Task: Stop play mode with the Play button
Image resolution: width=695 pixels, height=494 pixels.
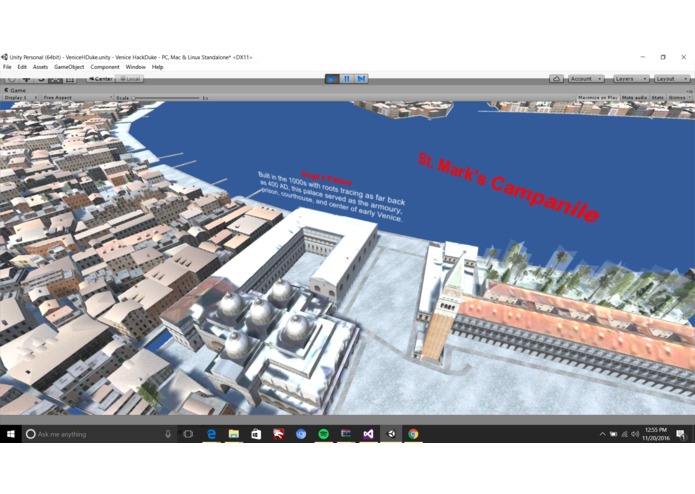Action: (x=332, y=79)
